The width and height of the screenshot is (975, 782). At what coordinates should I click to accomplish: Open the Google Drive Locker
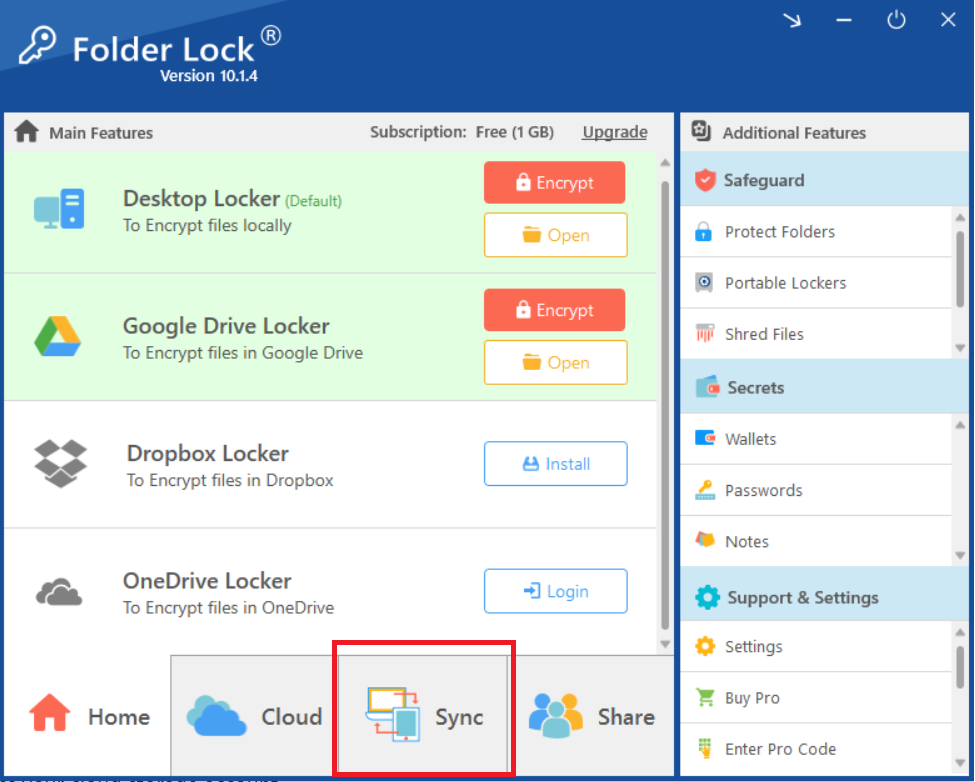[x=556, y=362]
